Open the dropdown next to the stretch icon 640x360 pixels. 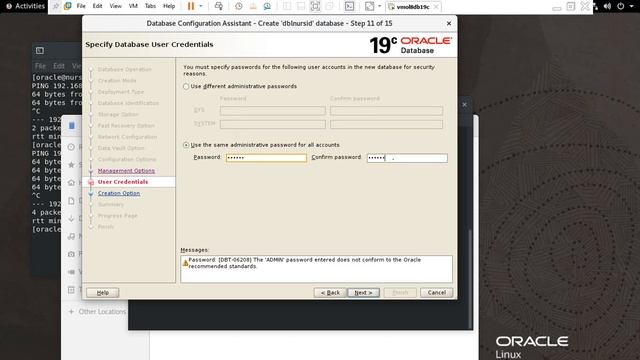pyautogui.click(x=379, y=6)
